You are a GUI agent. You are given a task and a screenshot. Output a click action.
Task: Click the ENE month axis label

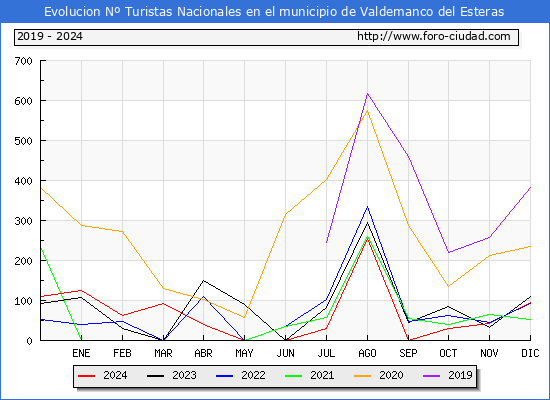[81, 353]
